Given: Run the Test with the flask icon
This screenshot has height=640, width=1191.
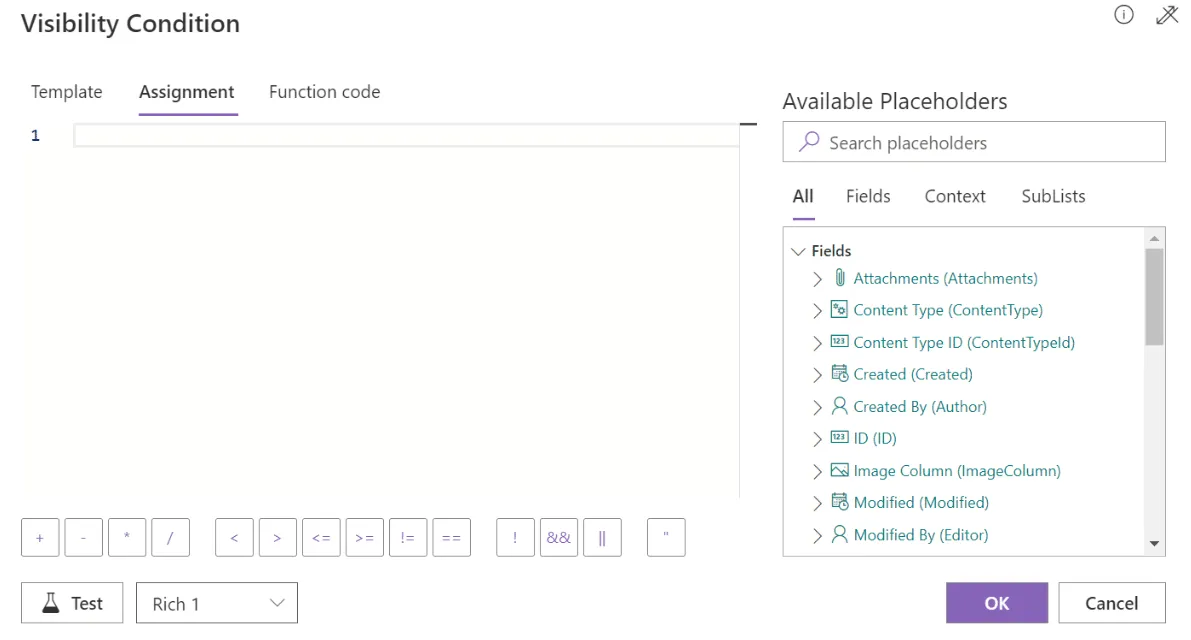Looking at the screenshot, I should tap(71, 603).
